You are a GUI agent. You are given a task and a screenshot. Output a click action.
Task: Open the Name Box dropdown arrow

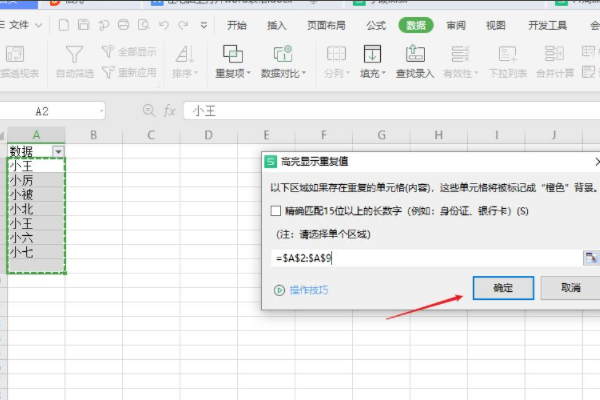(x=101, y=111)
